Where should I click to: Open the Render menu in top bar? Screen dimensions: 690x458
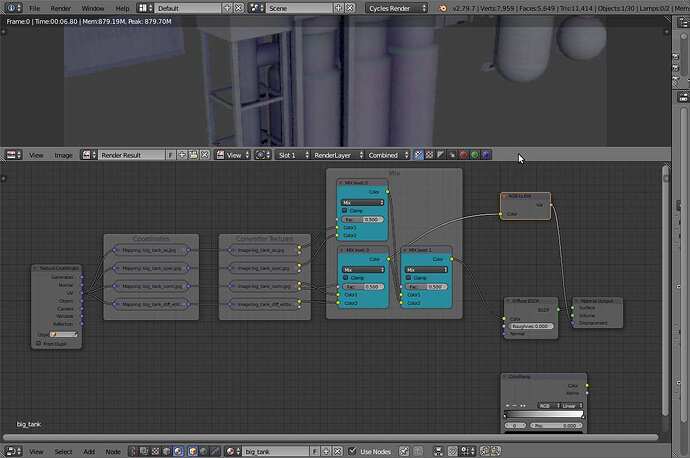point(61,8)
